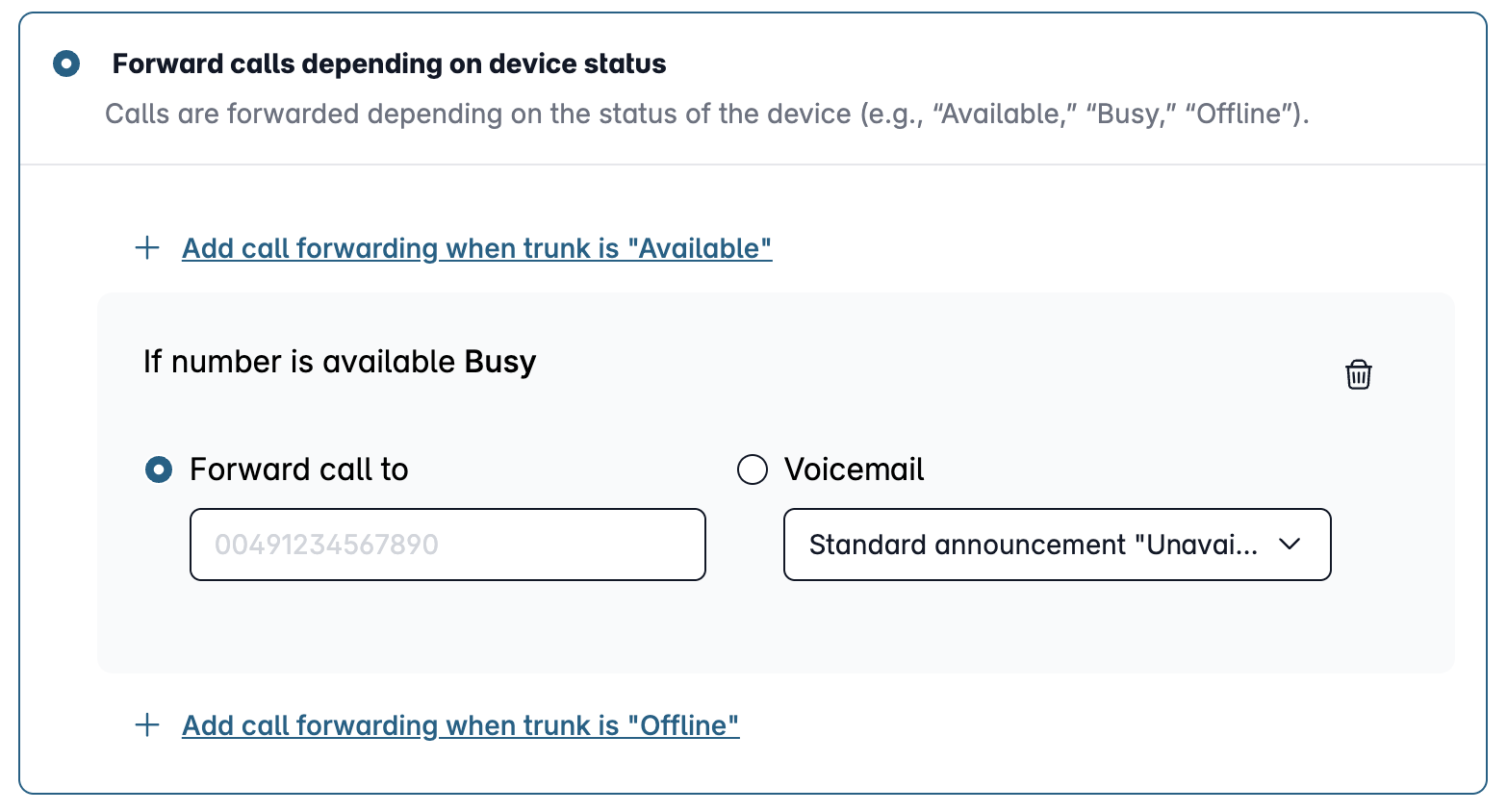
Task: Add call forwarding when trunk is "Available"
Action: pos(476,248)
